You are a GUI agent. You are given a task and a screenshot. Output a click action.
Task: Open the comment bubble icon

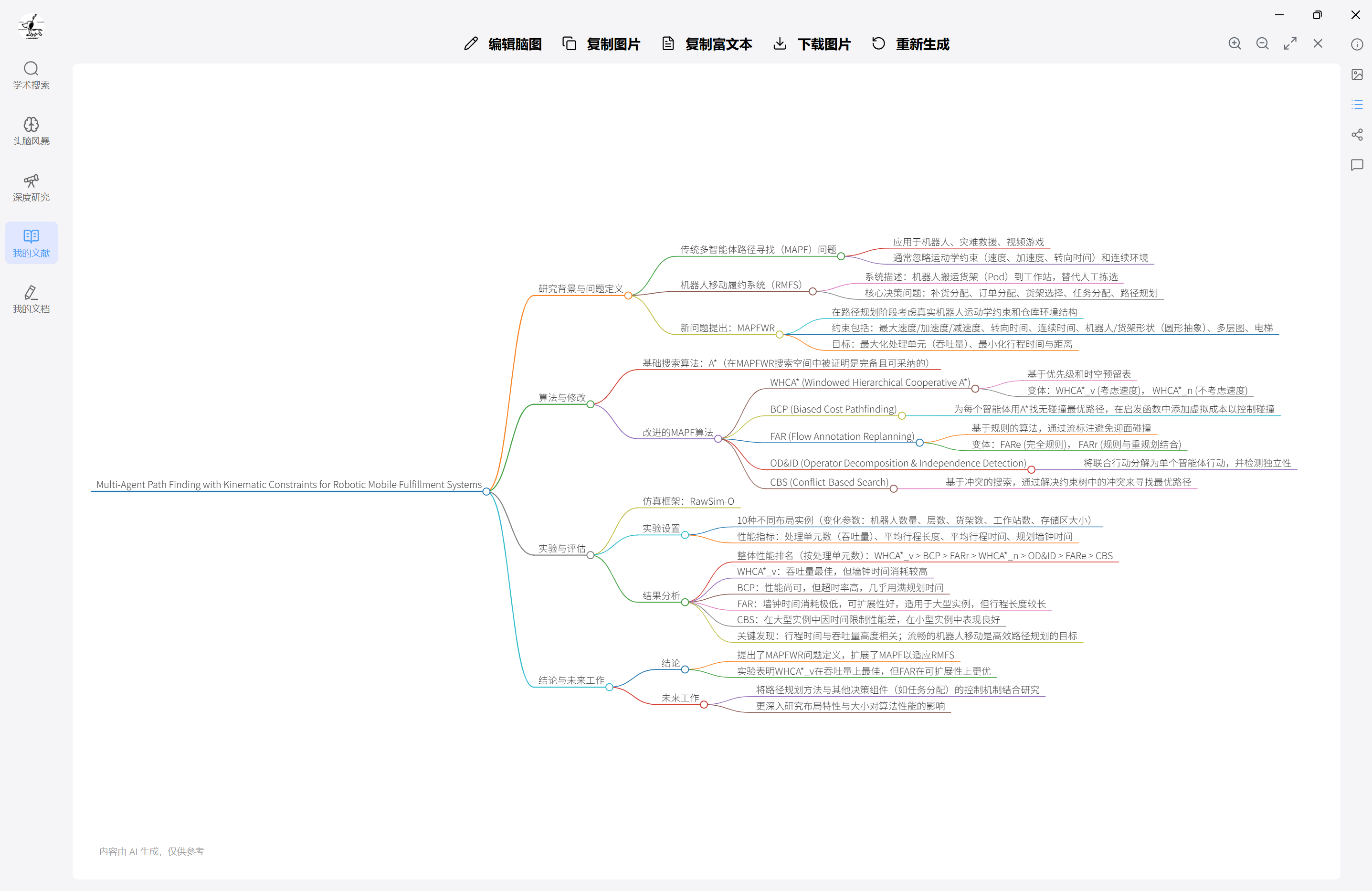click(x=1357, y=165)
